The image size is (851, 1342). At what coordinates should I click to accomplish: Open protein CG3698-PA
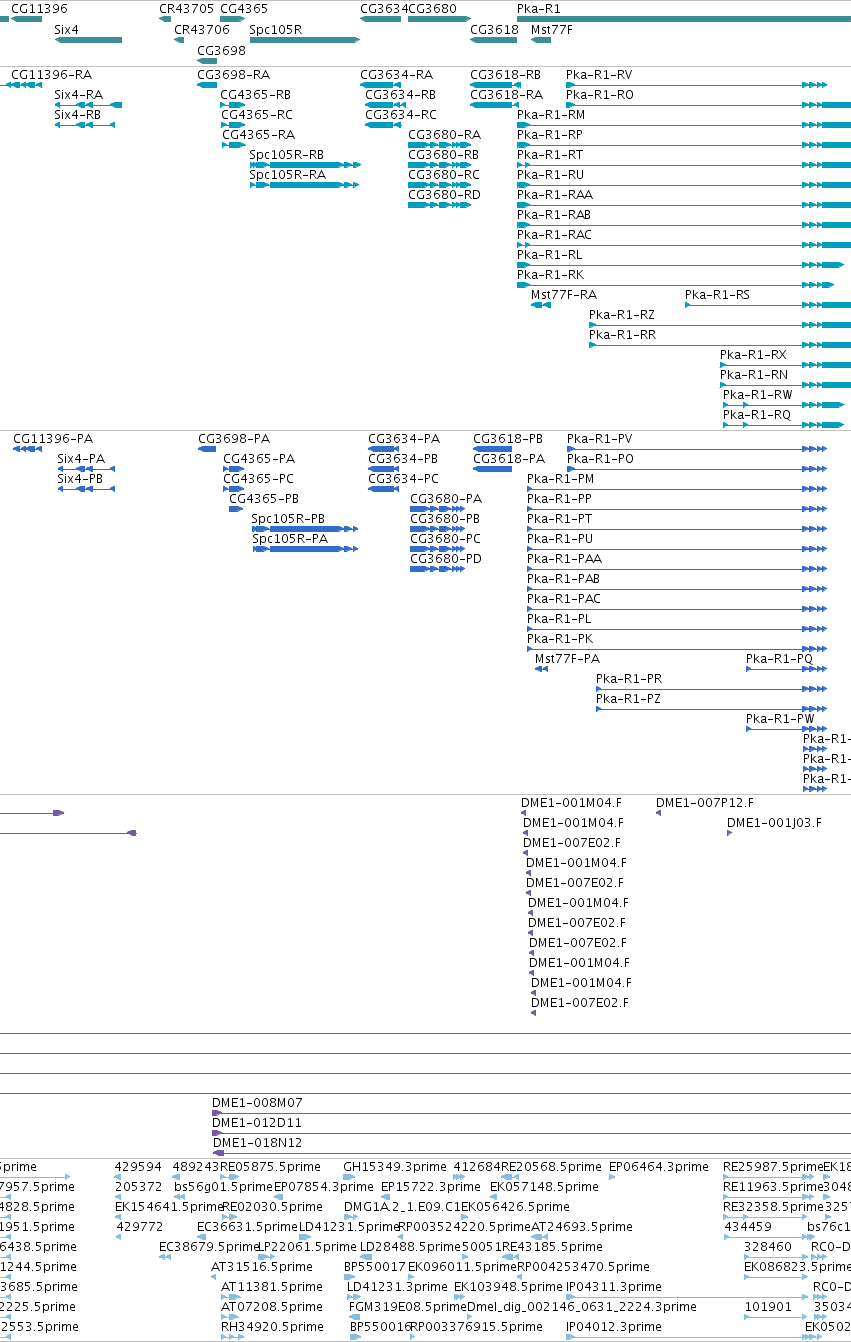tap(234, 439)
